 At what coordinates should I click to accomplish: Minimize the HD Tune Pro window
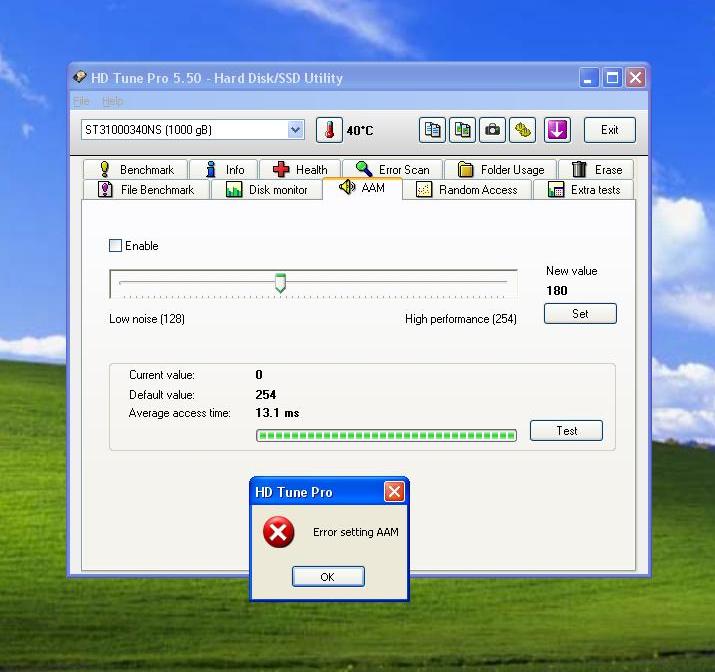589,78
